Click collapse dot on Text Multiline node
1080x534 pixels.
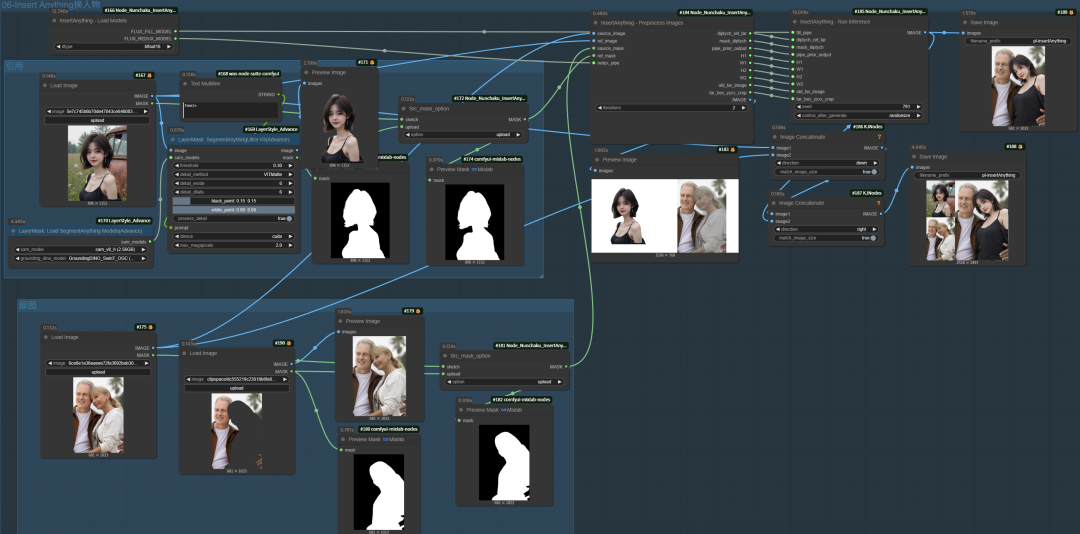click(185, 85)
